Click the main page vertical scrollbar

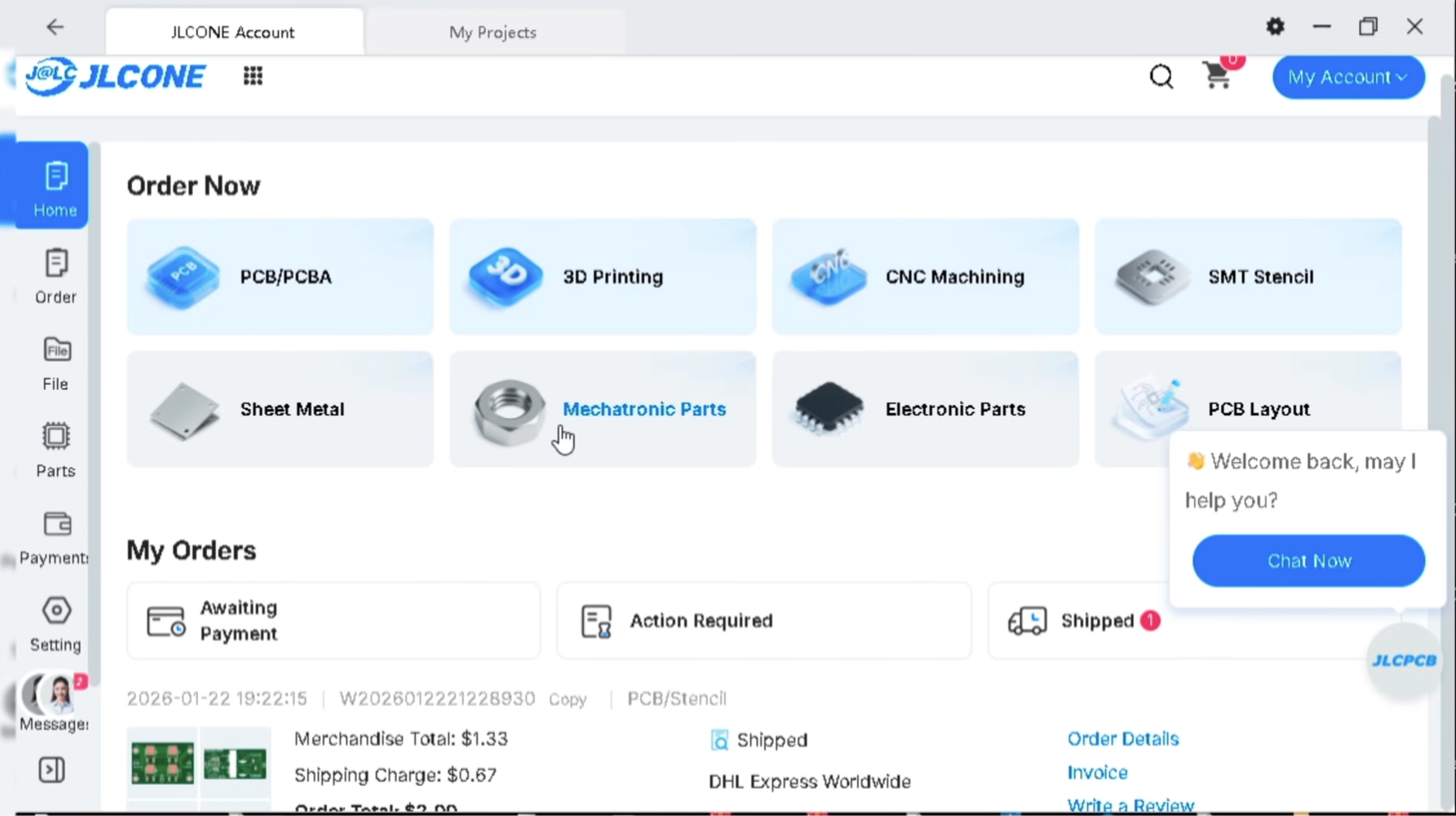(x=1434, y=464)
